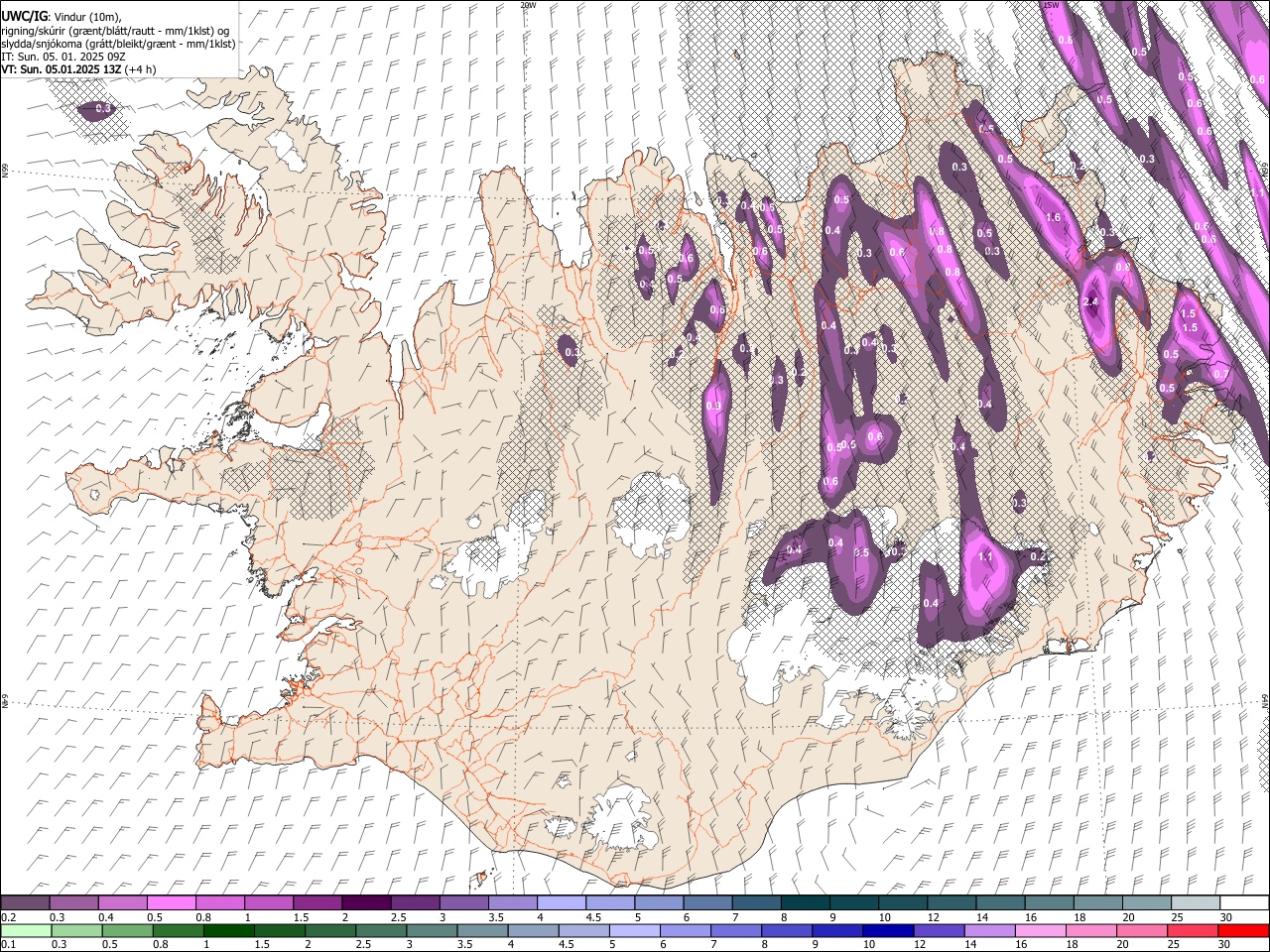Click the '0.2' label in the snow legend
Viewport: 1270px width, 952px height.
[9, 917]
